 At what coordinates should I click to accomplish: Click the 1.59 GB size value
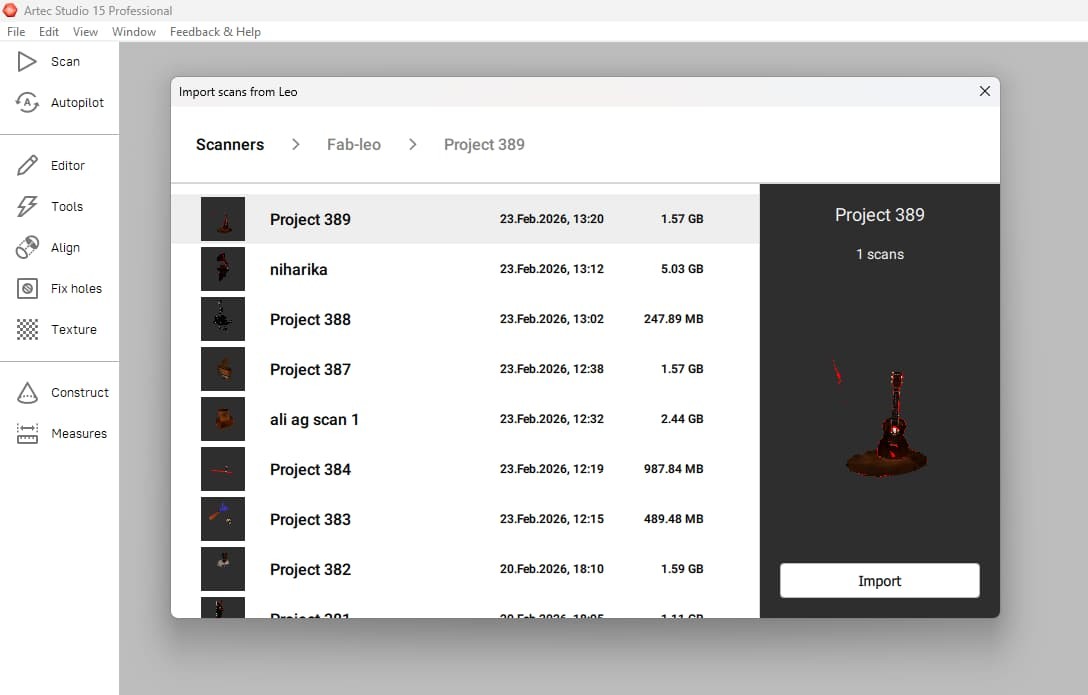(682, 569)
